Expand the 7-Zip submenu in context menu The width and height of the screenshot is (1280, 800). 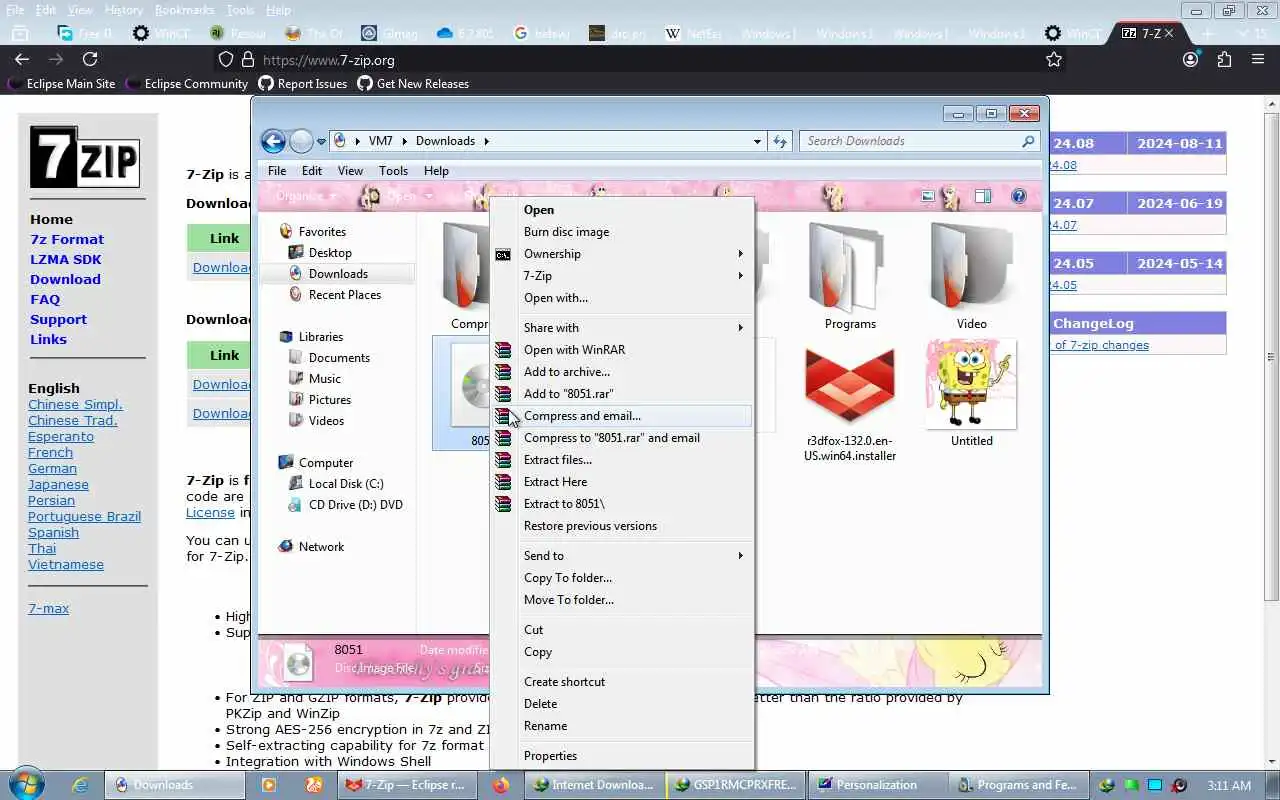[x=740, y=276]
